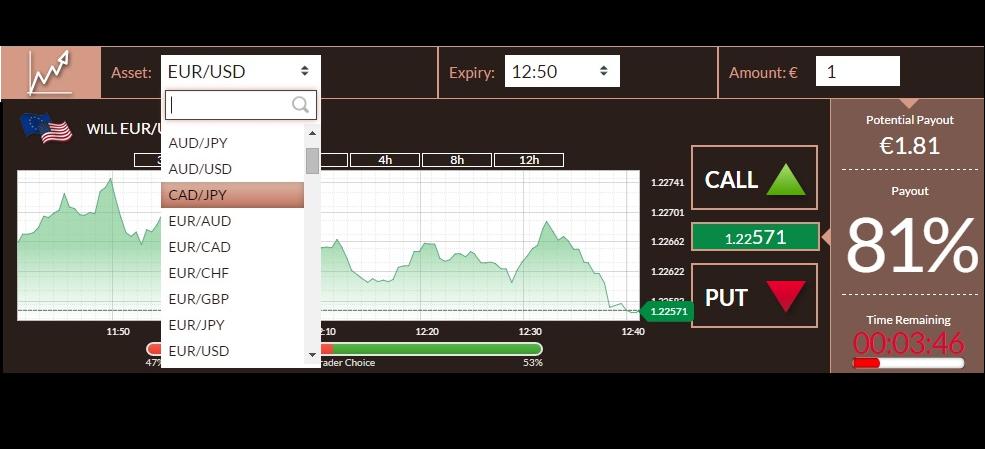This screenshot has height=449, width=985.
Task: Place a PUT trade
Action: [x=754, y=296]
